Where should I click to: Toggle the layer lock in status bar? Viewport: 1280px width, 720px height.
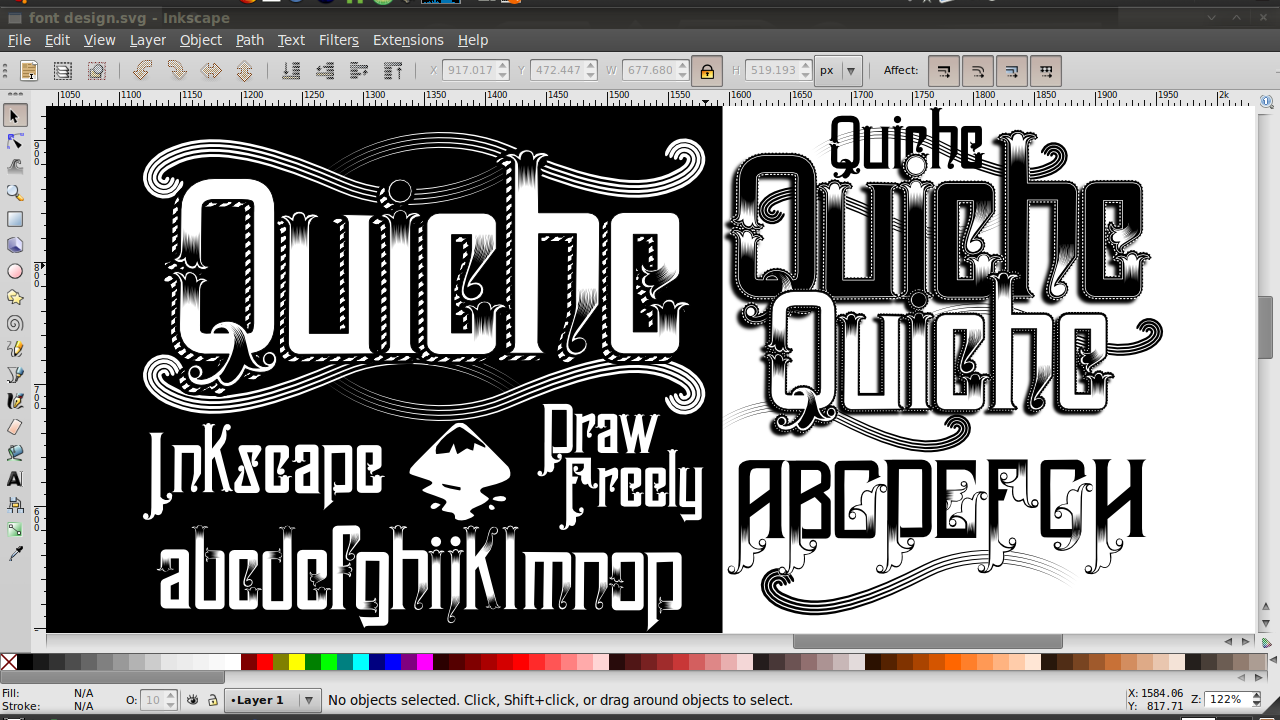[212, 700]
